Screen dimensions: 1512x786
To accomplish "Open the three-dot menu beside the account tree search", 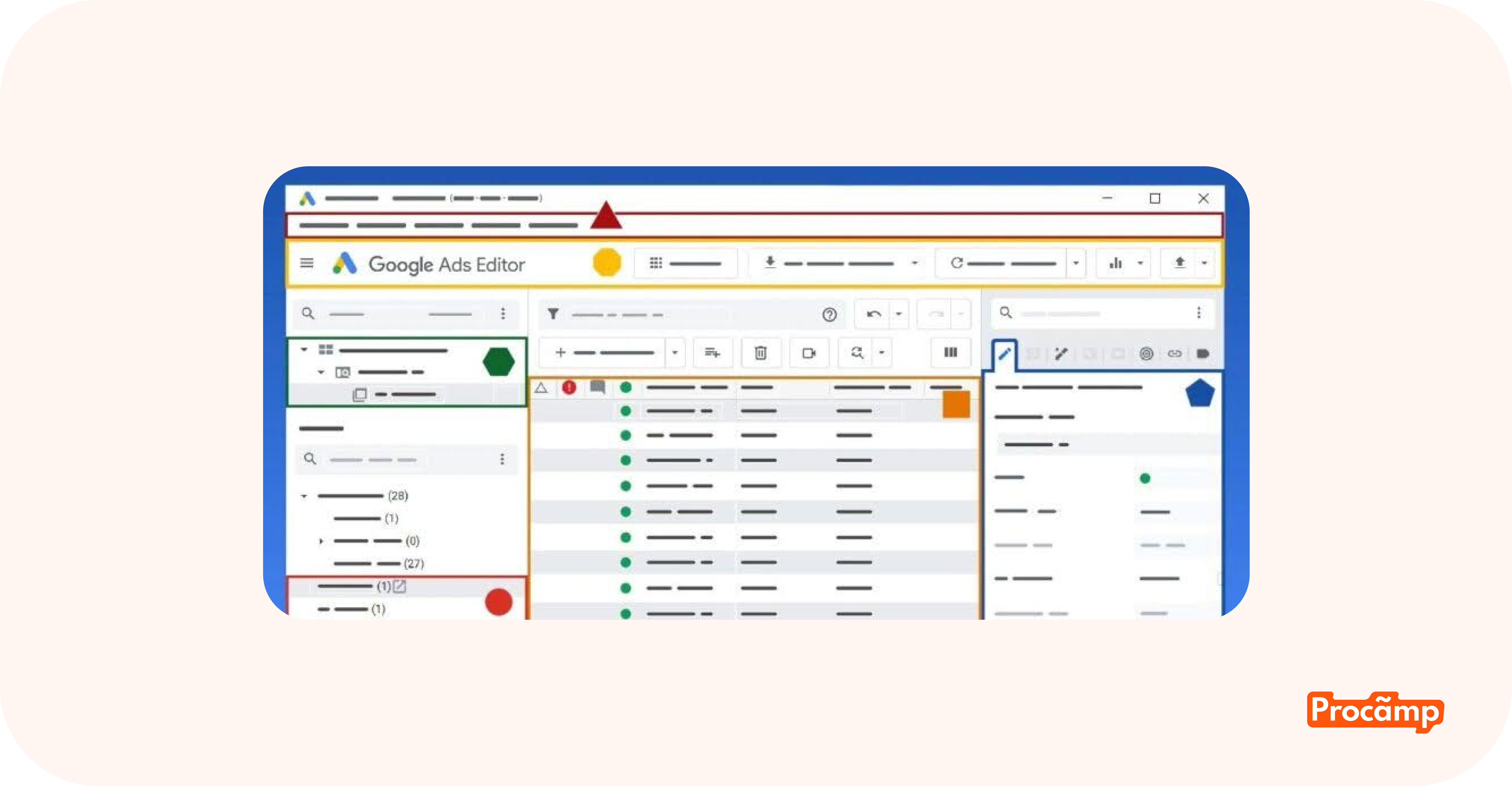I will (x=503, y=314).
